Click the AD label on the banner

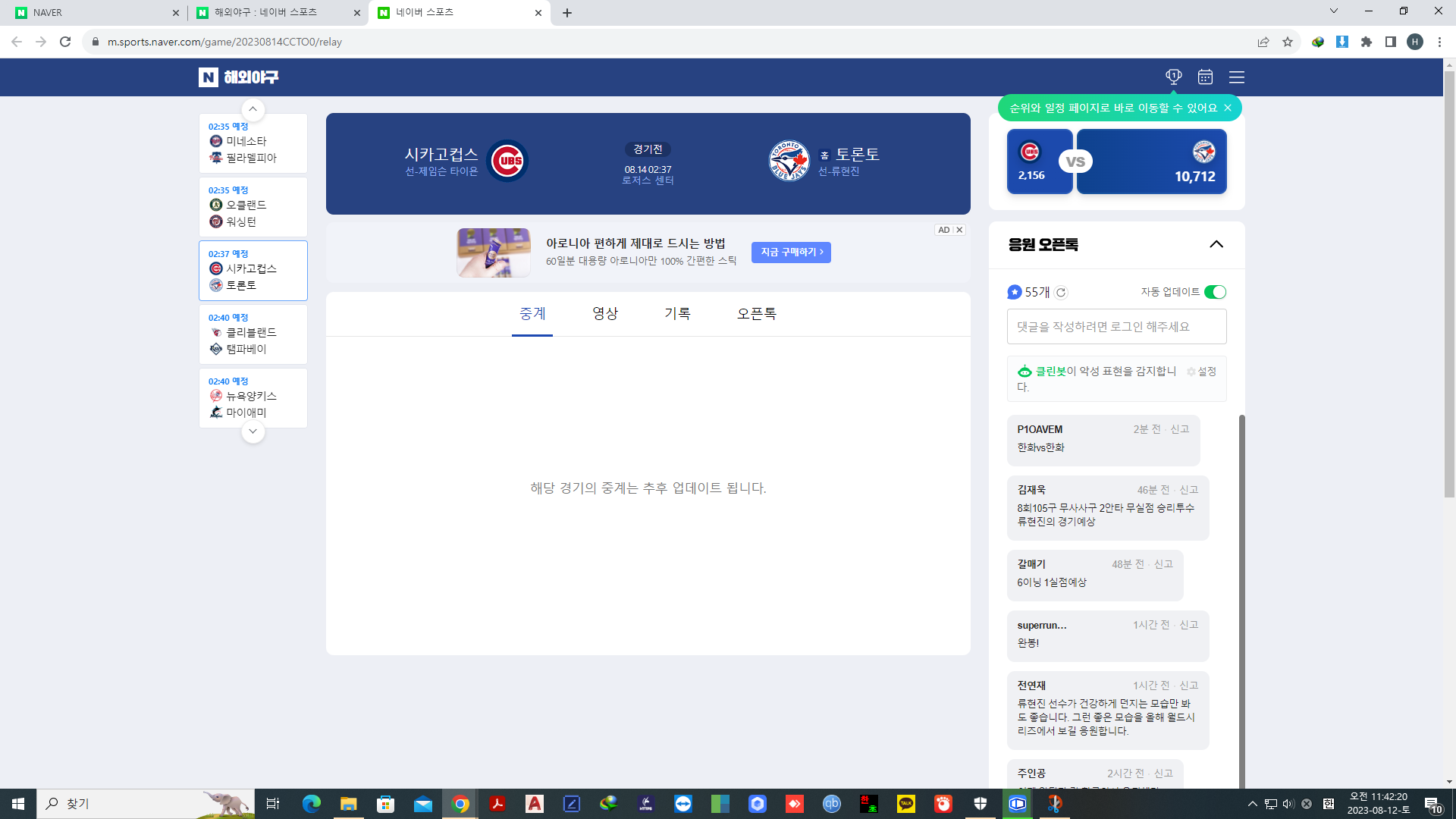(943, 230)
